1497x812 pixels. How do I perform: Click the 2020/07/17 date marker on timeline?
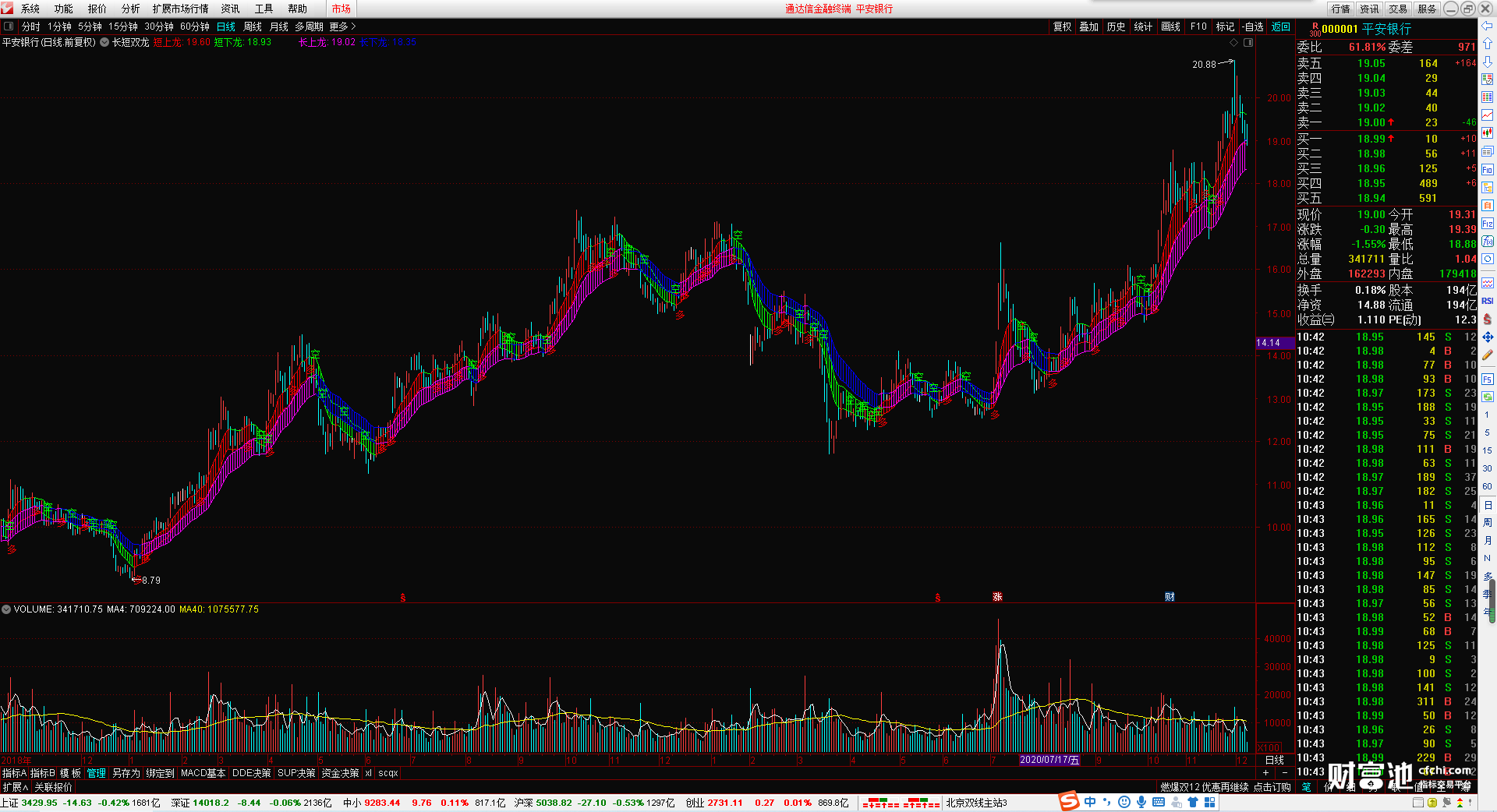[x=1049, y=760]
